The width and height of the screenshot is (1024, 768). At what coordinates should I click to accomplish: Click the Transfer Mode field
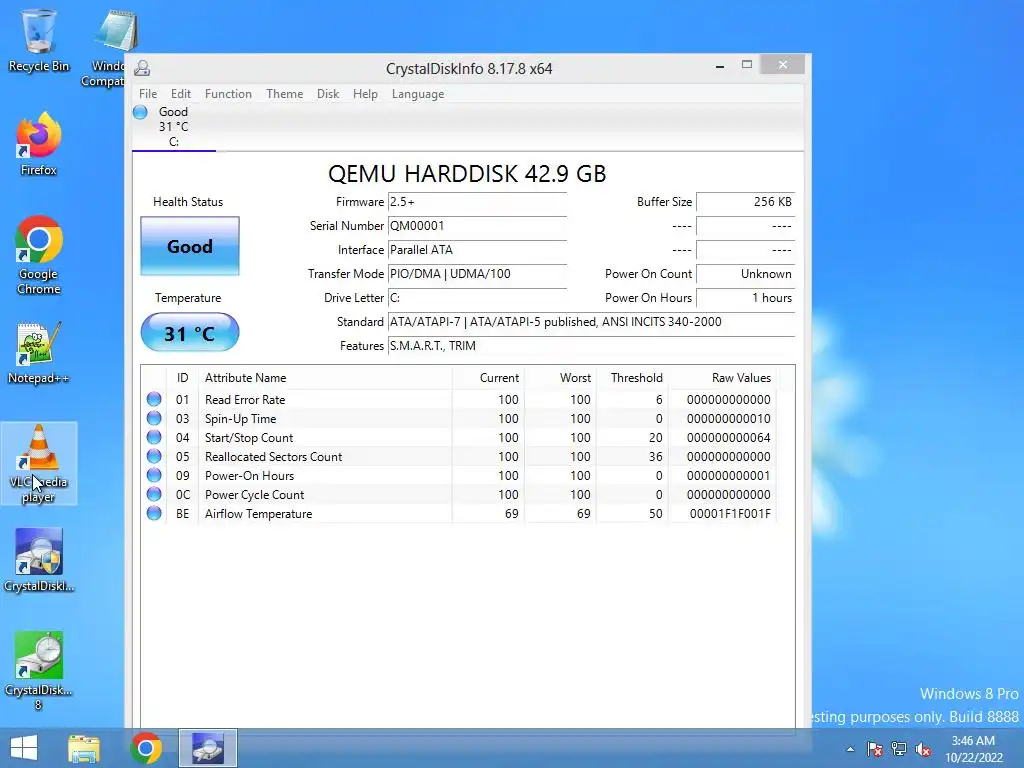tap(477, 274)
